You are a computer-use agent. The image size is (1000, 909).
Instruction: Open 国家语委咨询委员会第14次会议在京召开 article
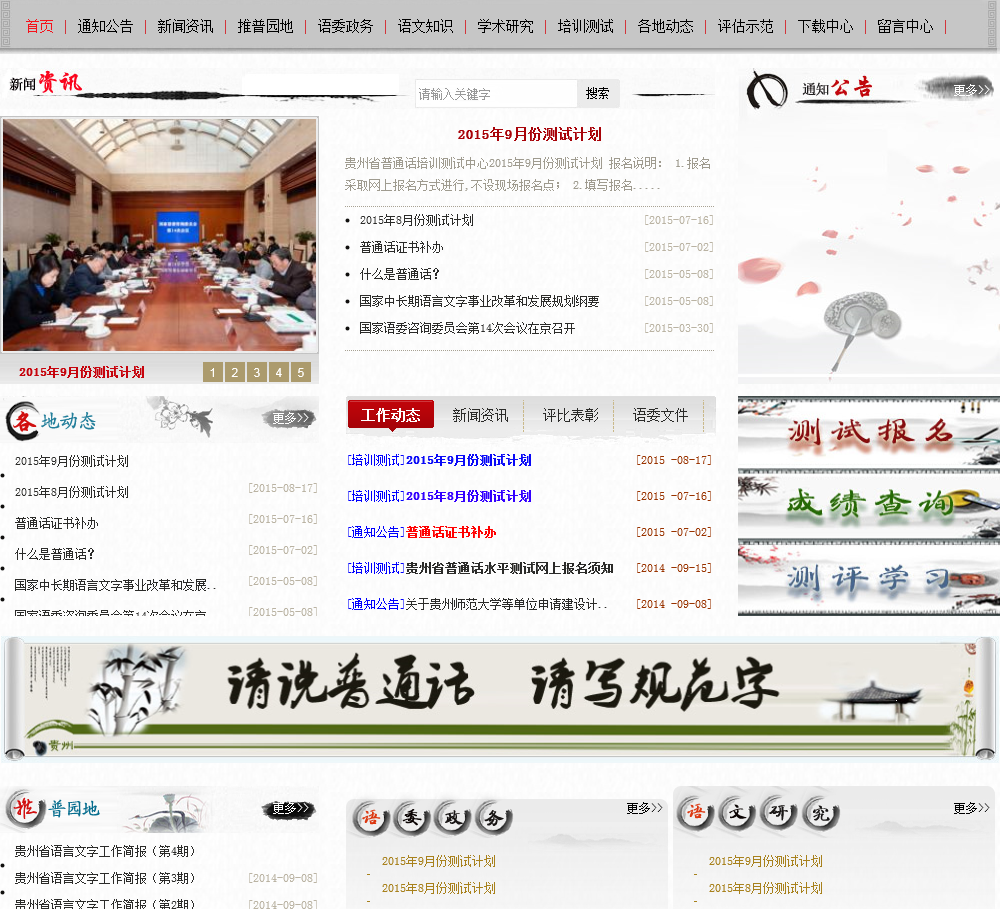click(x=467, y=329)
